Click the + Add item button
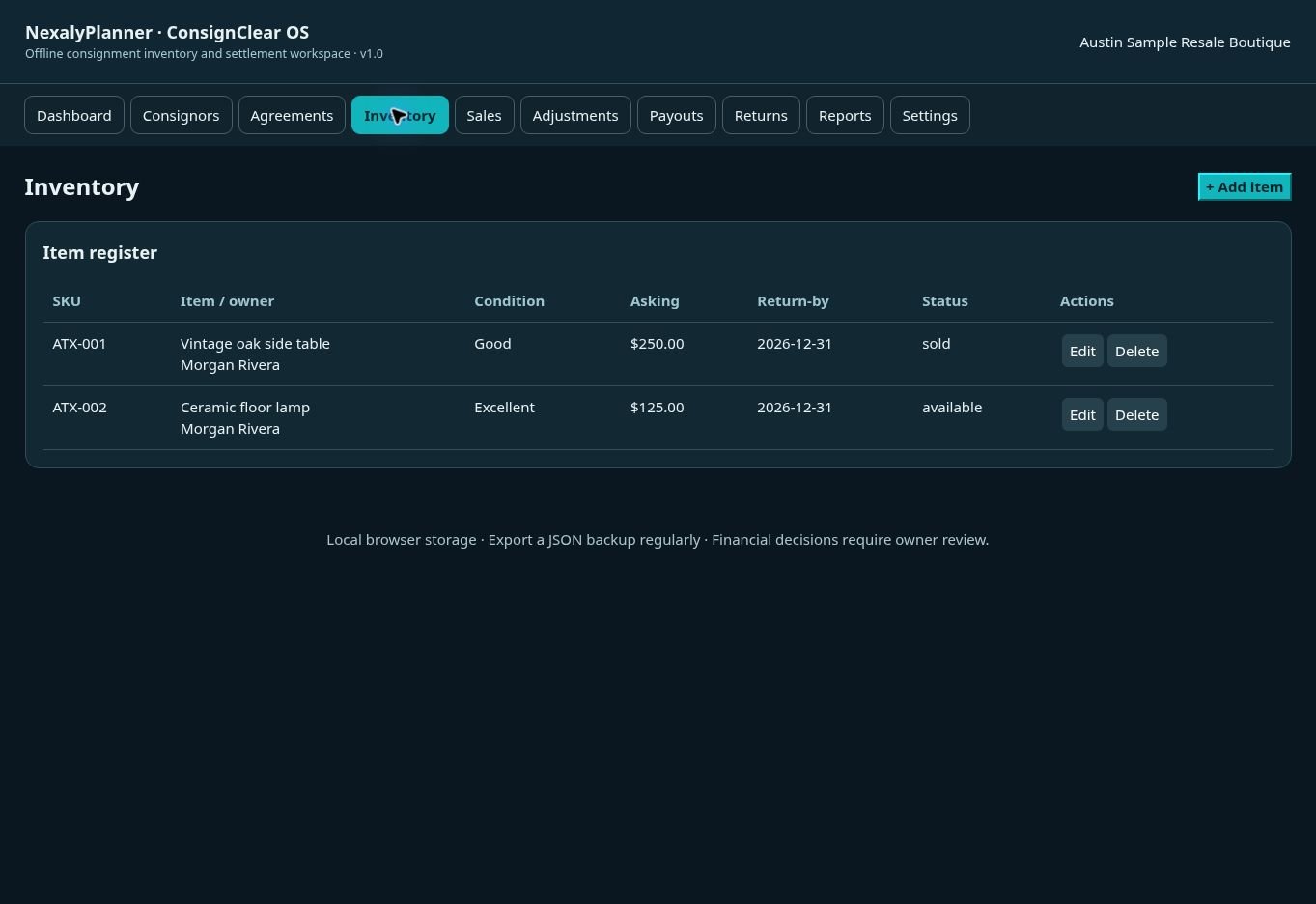This screenshot has width=1316, height=904. 1245,186
